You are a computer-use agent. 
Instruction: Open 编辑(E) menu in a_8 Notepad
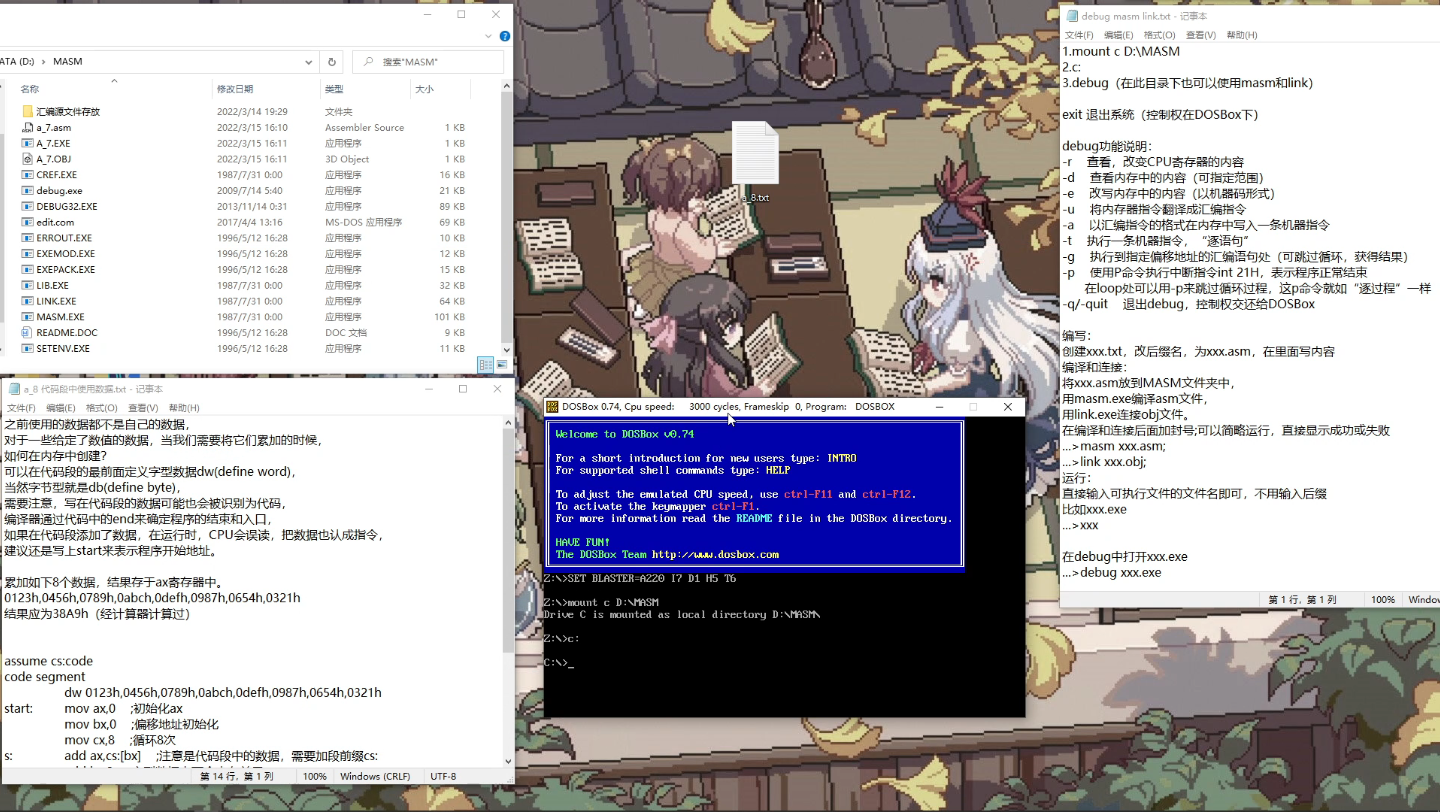(60, 408)
